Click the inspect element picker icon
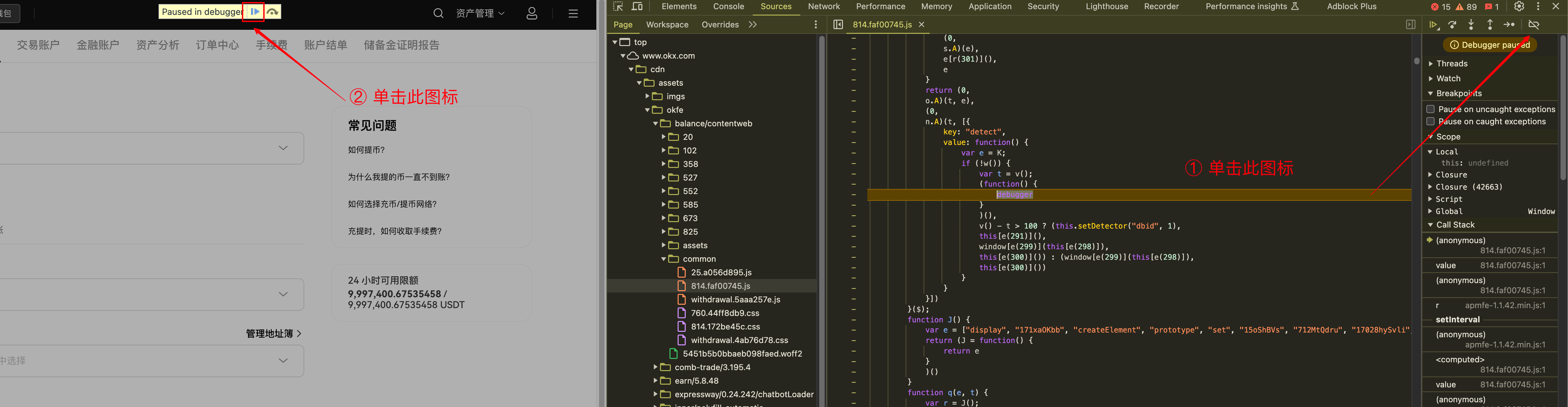 point(618,7)
